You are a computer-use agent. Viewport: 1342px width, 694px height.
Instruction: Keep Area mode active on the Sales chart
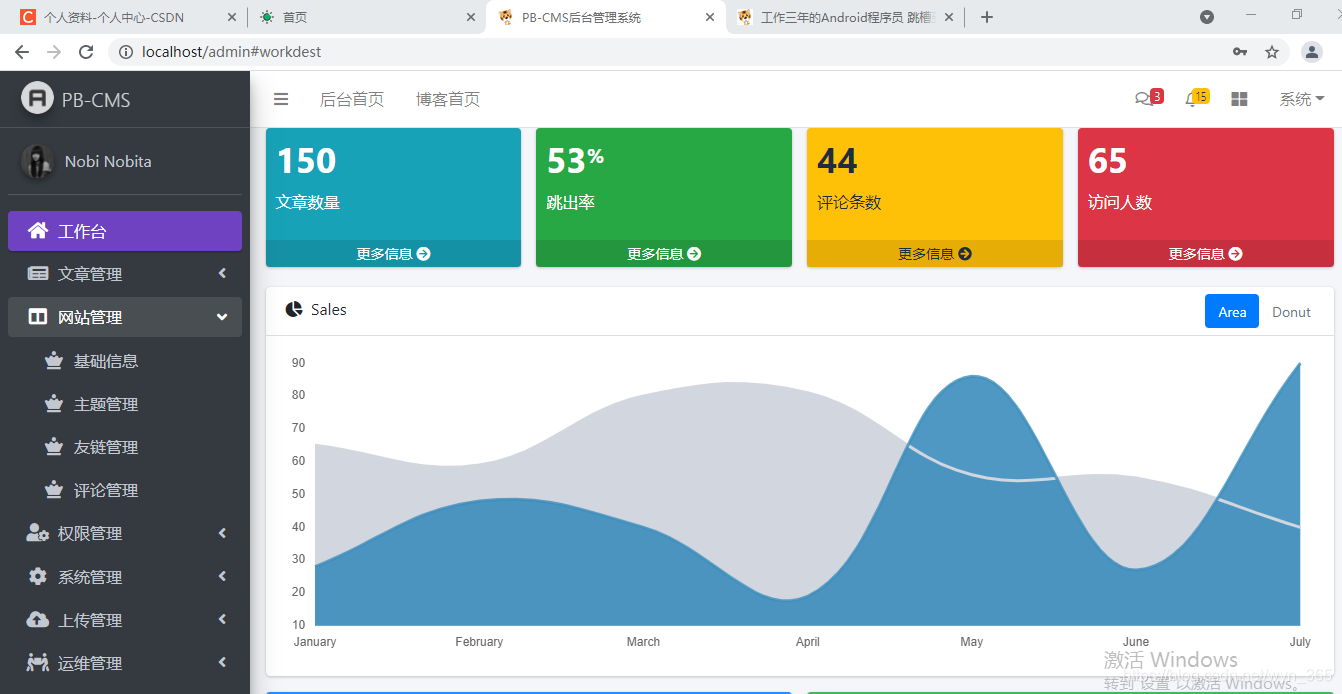(1231, 311)
